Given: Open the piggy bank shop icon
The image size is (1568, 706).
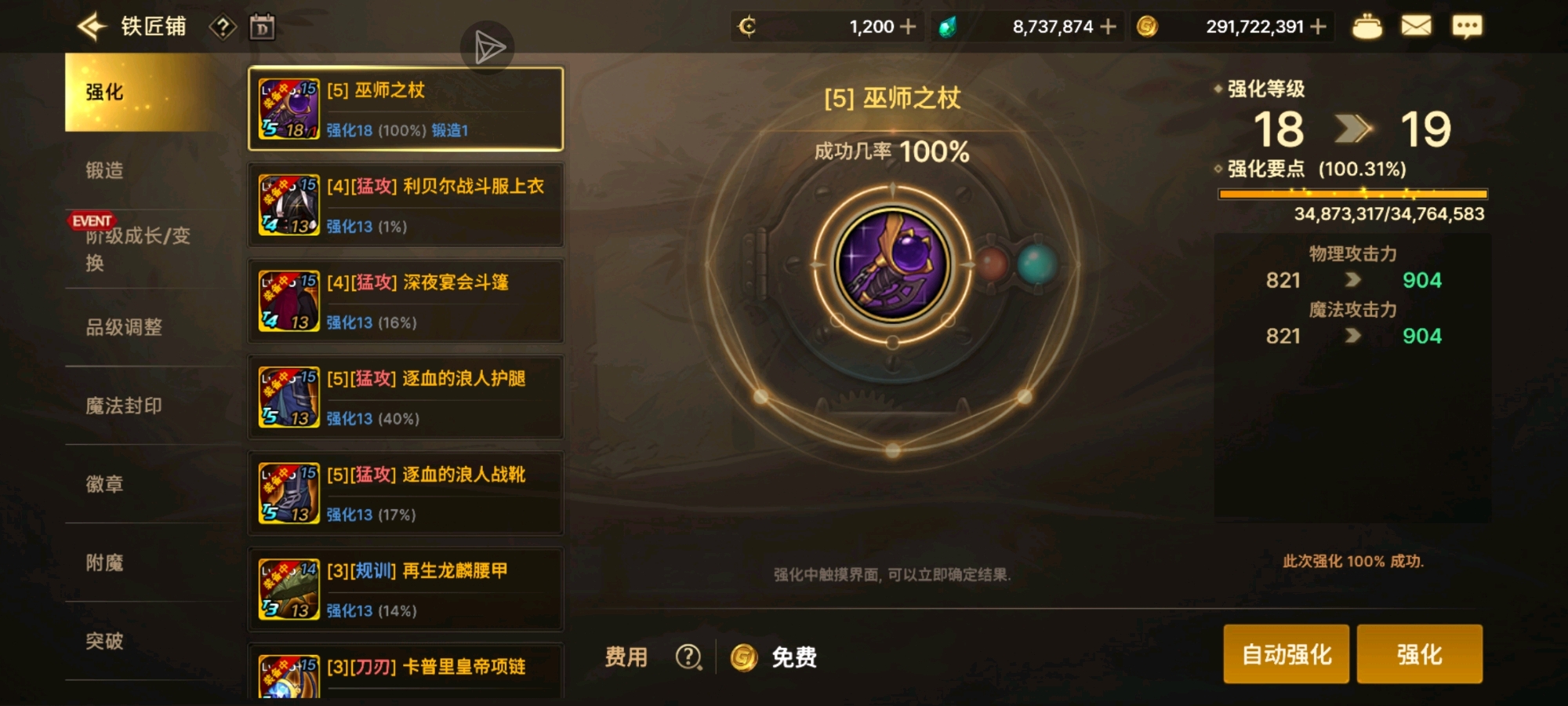Looking at the screenshot, I should click(x=1367, y=27).
